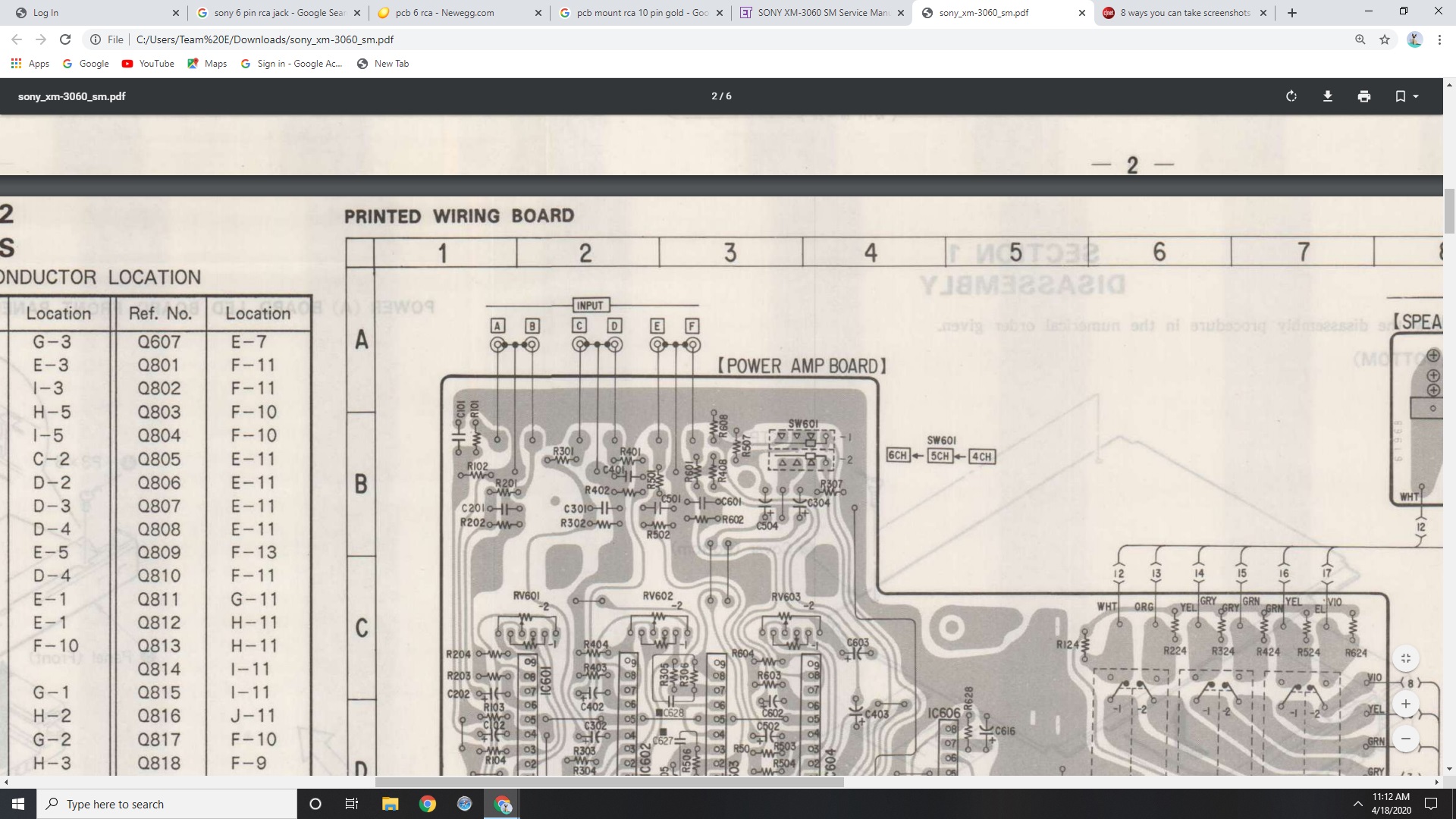Open the Windows Start menu
Image resolution: width=1456 pixels, height=819 pixels.
click(x=18, y=804)
